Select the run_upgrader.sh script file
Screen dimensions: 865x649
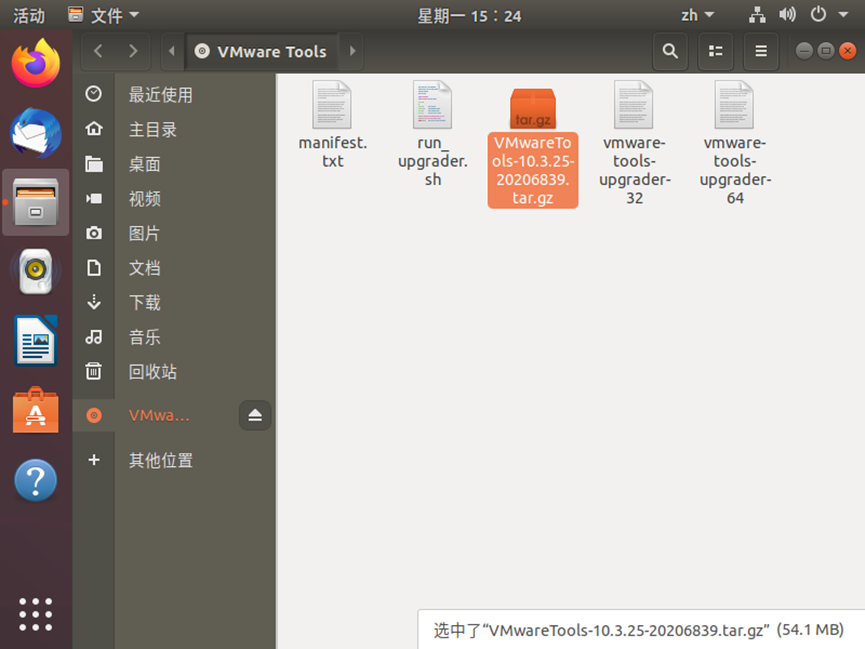point(433,134)
